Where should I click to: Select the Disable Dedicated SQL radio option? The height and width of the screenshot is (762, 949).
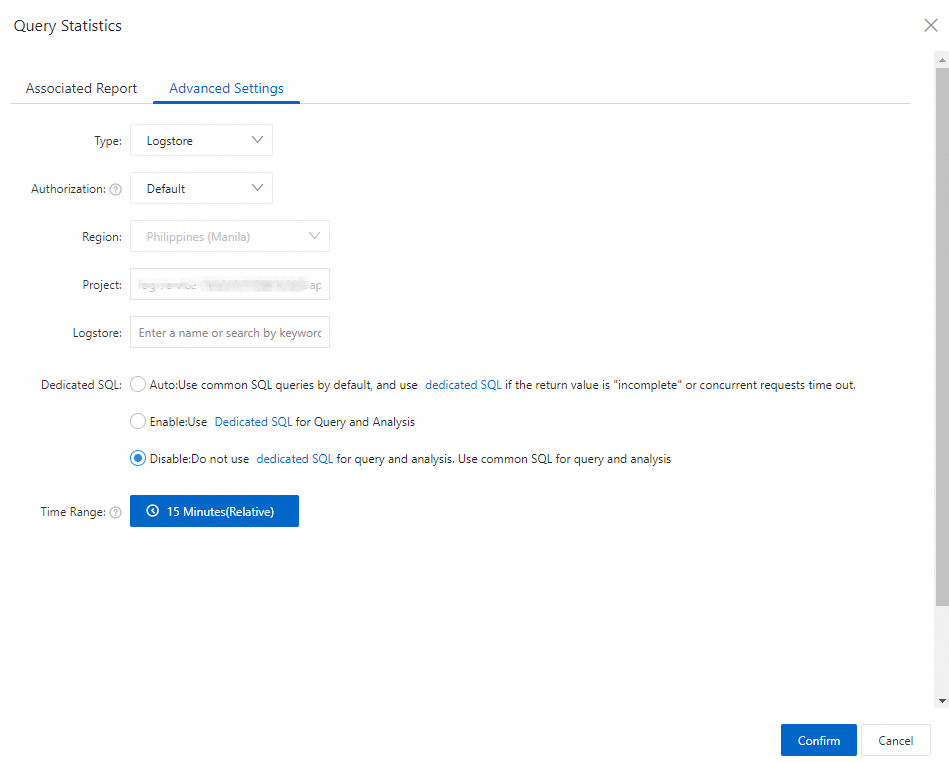tap(138, 458)
